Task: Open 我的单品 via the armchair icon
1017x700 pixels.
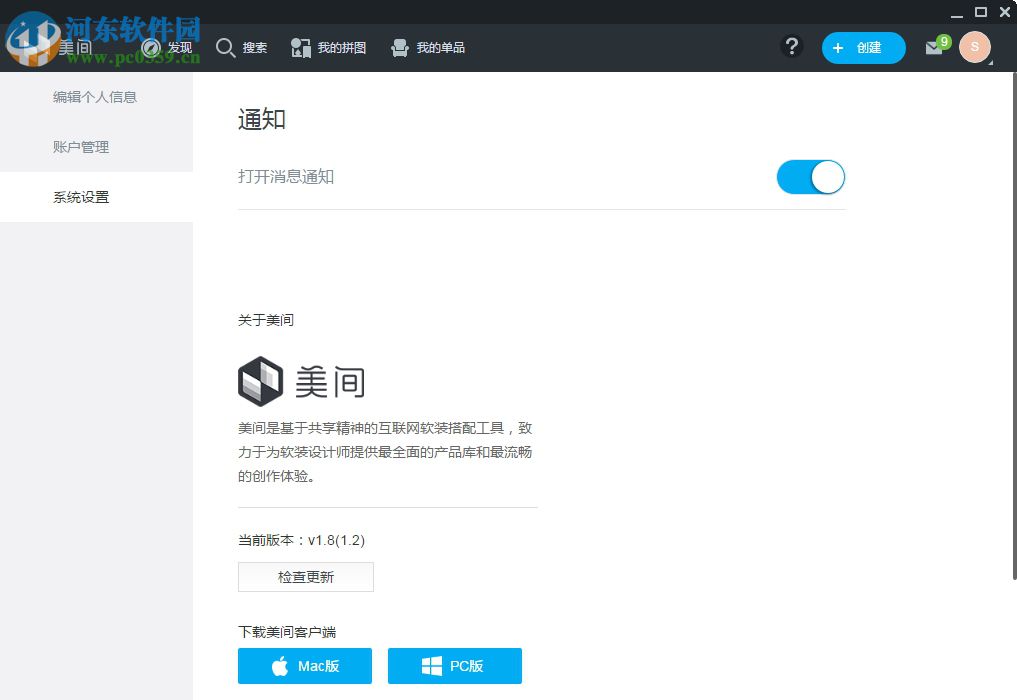Action: coord(401,47)
